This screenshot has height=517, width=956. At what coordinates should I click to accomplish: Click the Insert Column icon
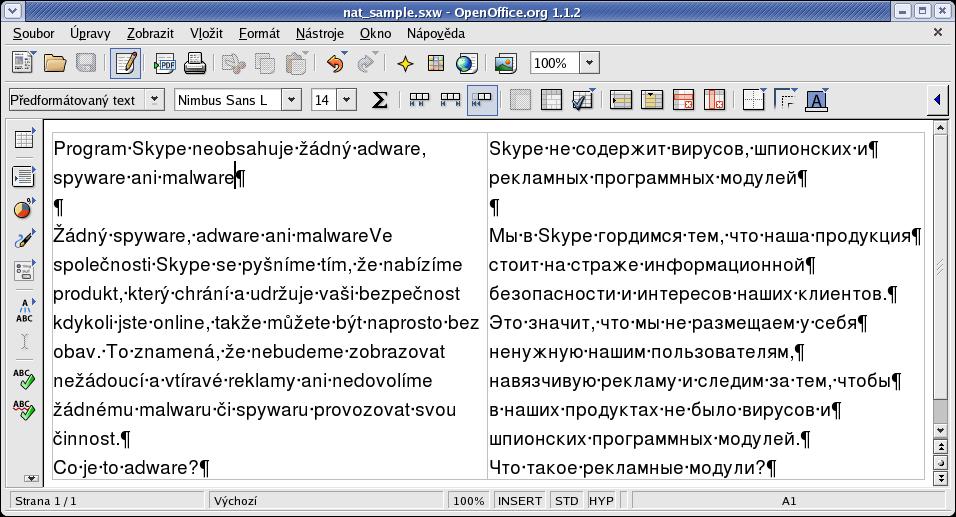(x=652, y=100)
